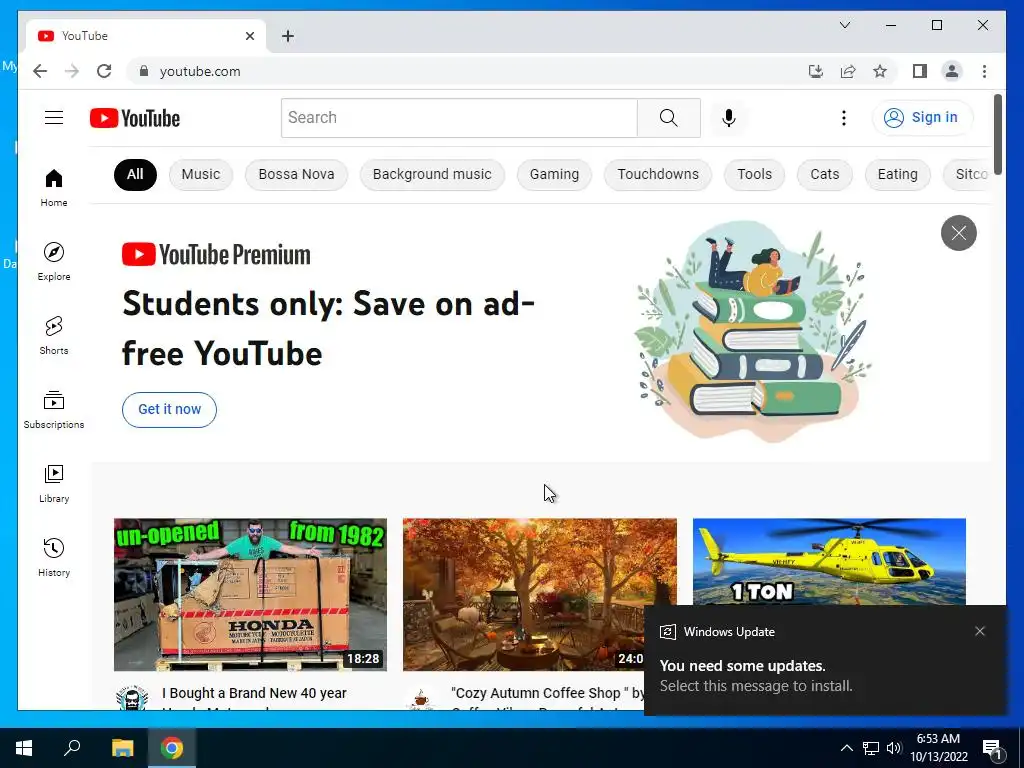Select the Tools filter chip
Screen dimensions: 1024x768
tap(754, 174)
